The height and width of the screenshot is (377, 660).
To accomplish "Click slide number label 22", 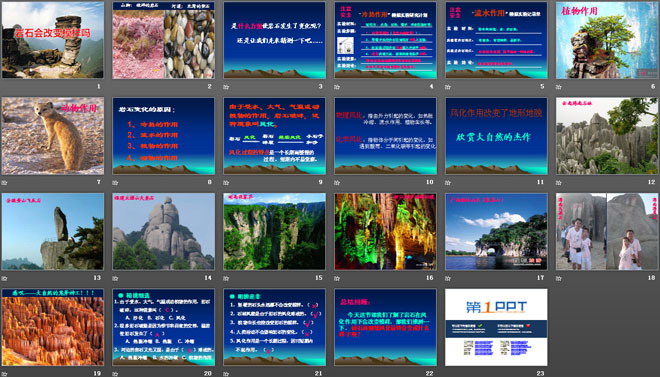I will point(429,373).
